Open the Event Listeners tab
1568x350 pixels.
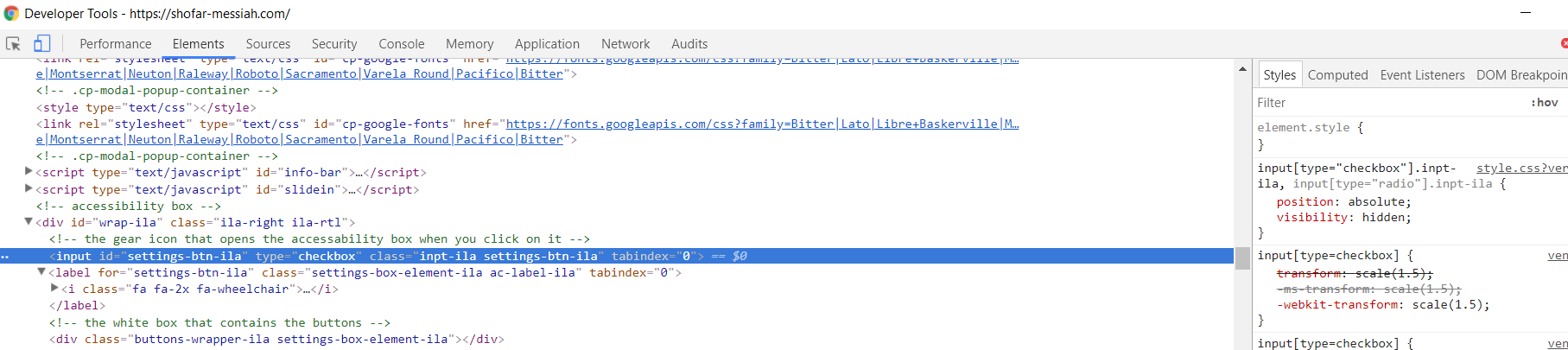[x=1422, y=75]
